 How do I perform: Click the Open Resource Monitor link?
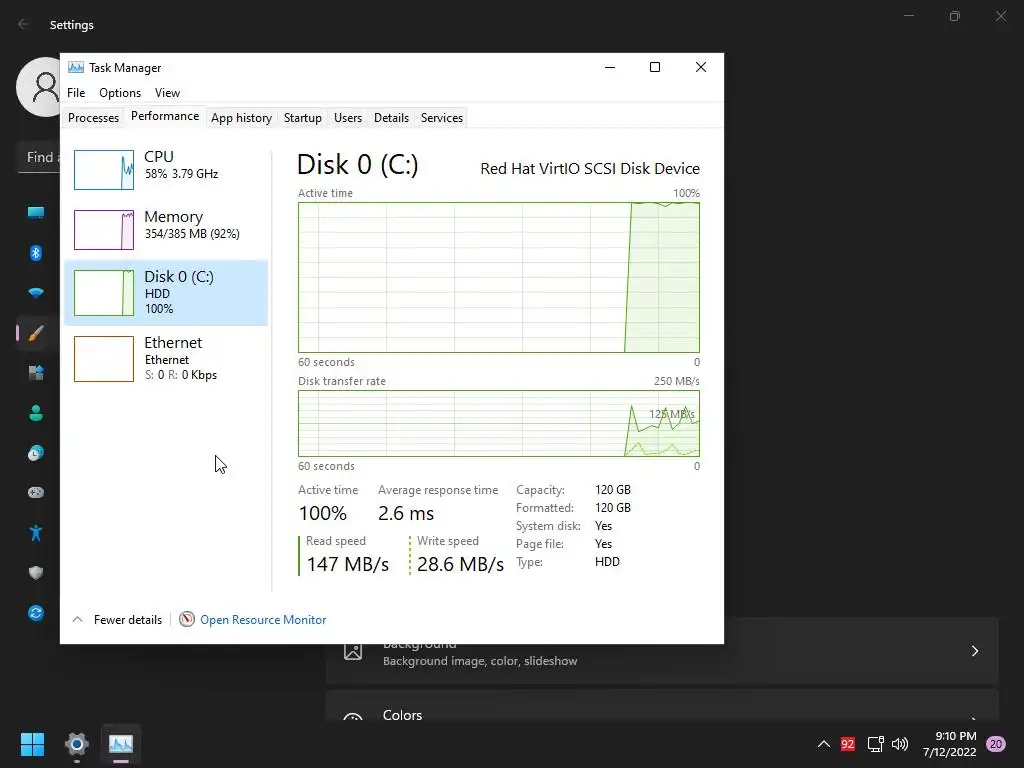[x=263, y=620]
